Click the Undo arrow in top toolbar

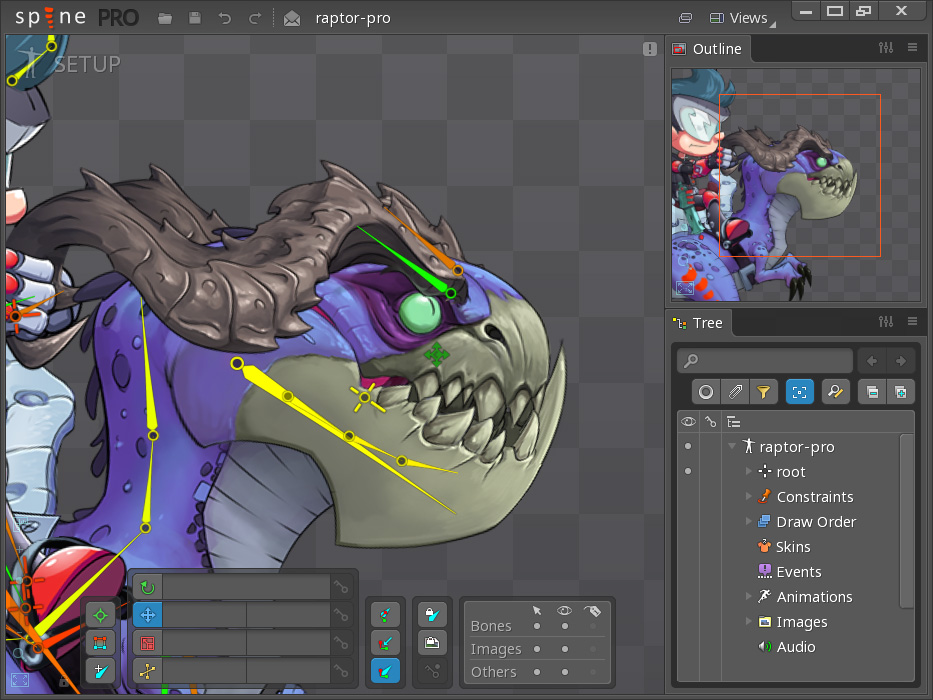pyautogui.click(x=225, y=18)
